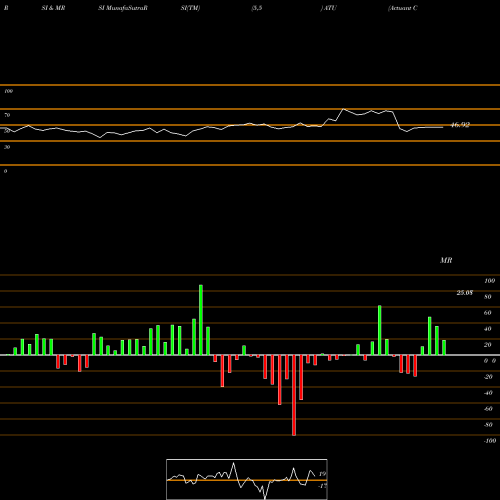Click the MR axis label -60
500x500 pixels.
pyautogui.click(x=488, y=409)
